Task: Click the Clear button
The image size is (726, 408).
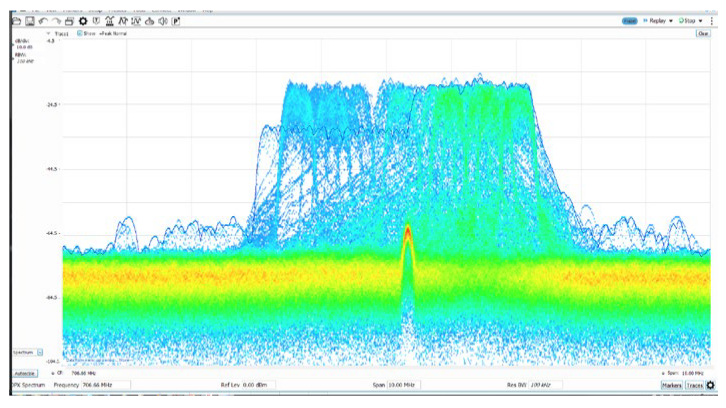Action: point(703,34)
